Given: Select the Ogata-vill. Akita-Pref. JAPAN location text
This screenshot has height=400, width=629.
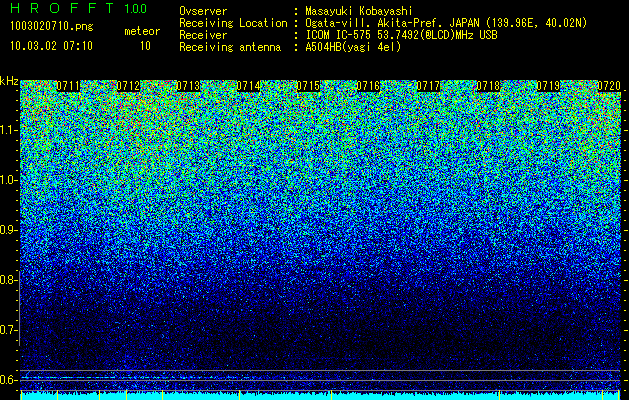Looking at the screenshot, I should tap(446, 23).
